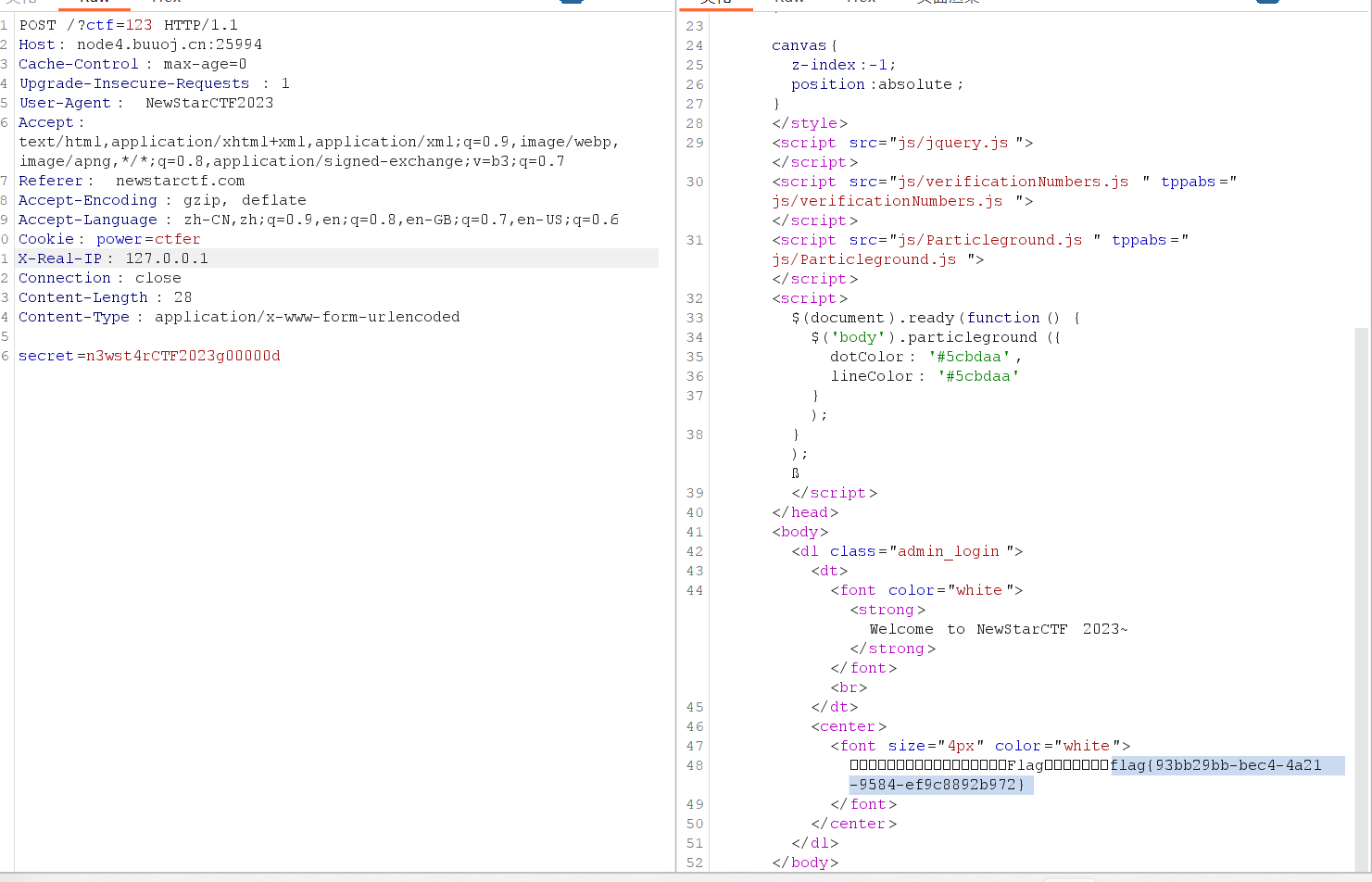
Task: Click the opening <body> tag
Action: [x=800, y=532]
